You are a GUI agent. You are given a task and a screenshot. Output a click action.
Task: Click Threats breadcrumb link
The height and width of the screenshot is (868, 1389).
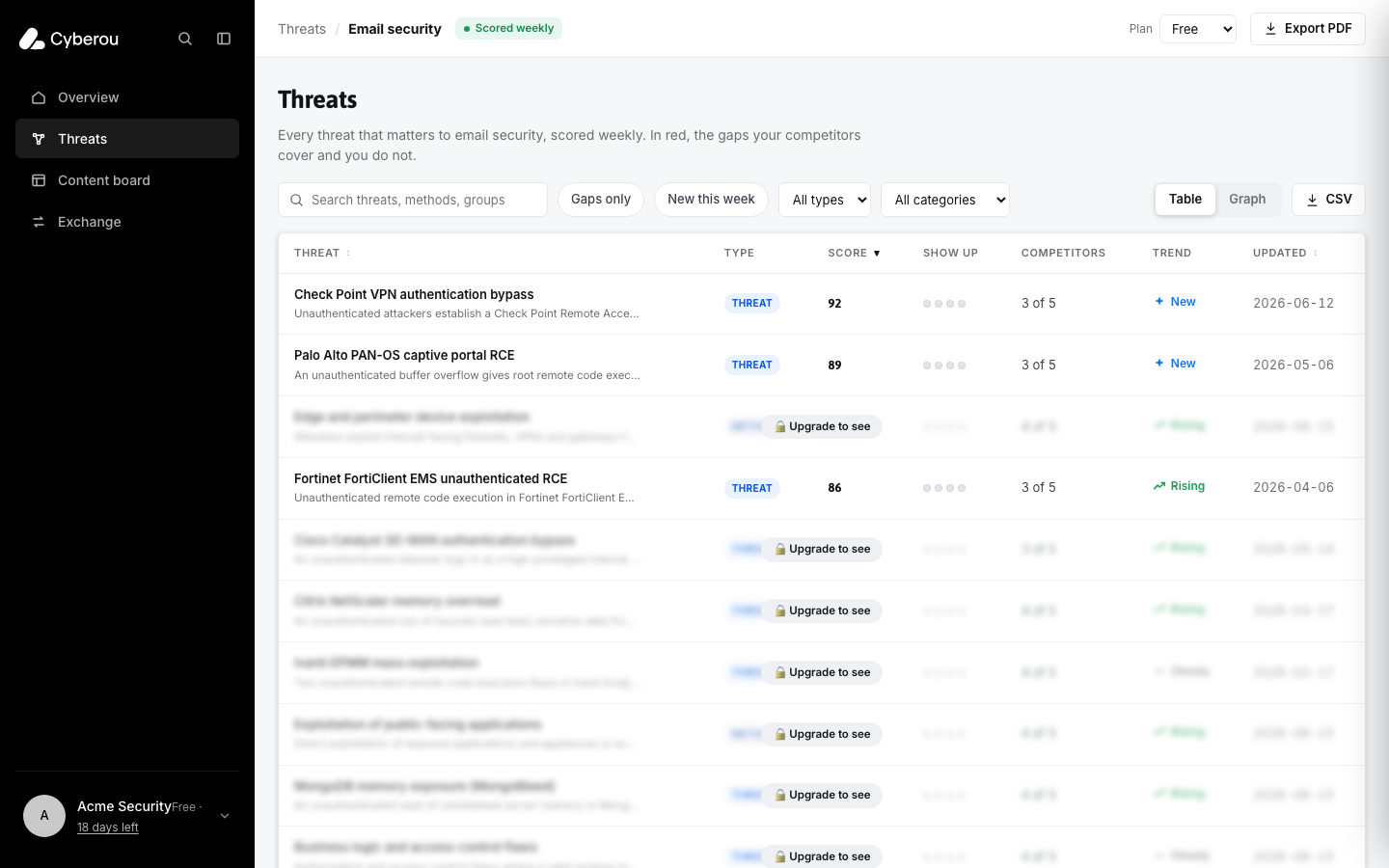click(x=302, y=29)
